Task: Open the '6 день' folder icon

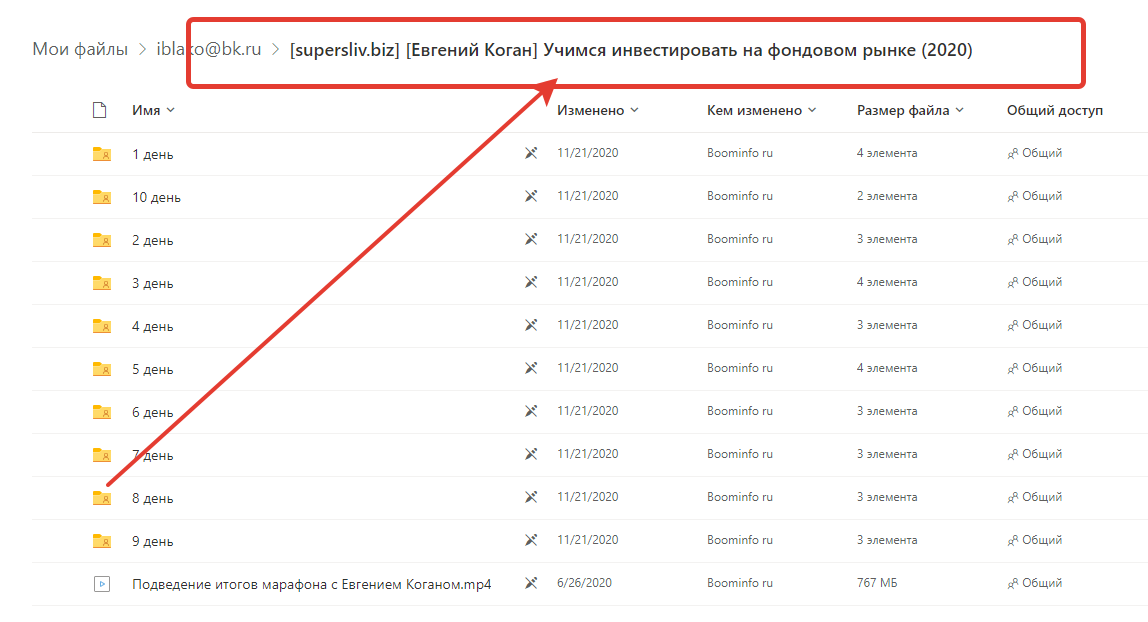Action: click(102, 412)
